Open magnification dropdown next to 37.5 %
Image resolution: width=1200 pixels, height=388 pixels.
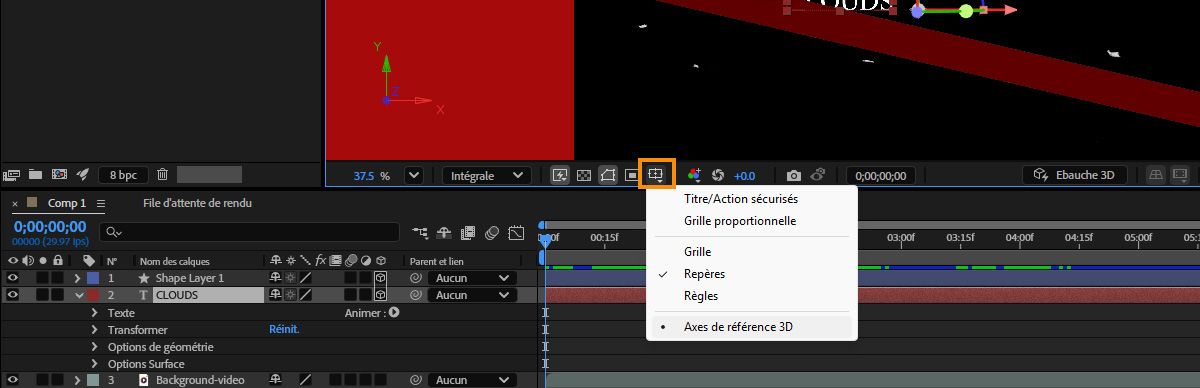pos(413,175)
